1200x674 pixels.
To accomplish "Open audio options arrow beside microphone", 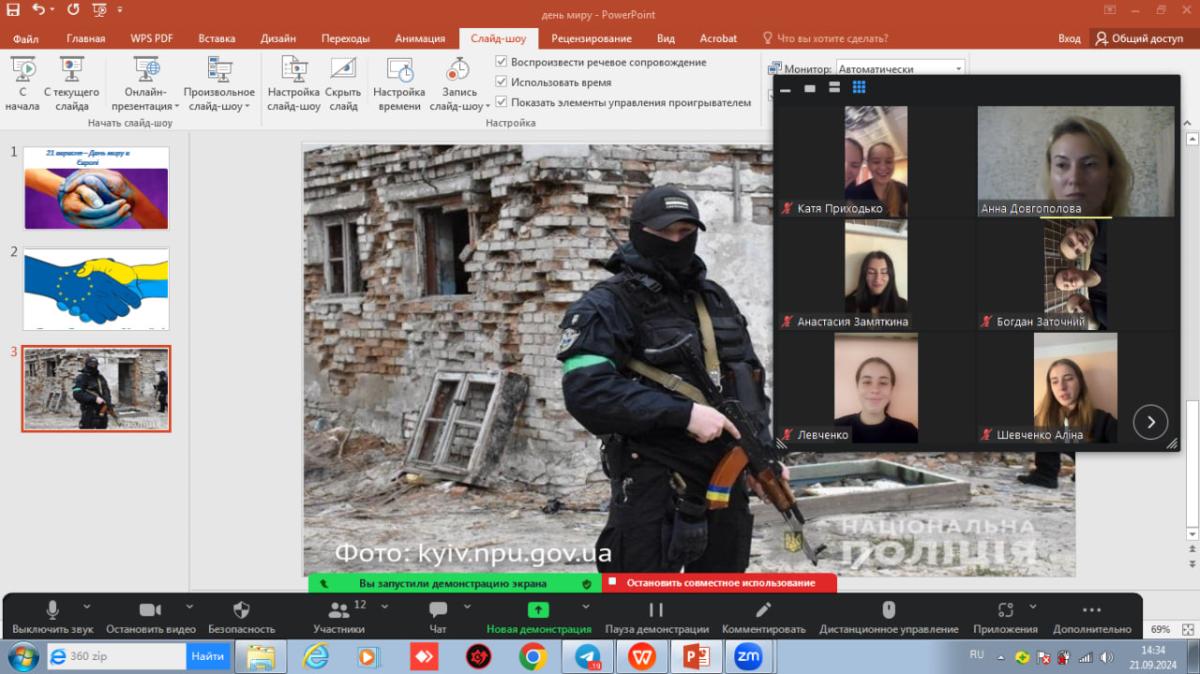I will (87, 607).
